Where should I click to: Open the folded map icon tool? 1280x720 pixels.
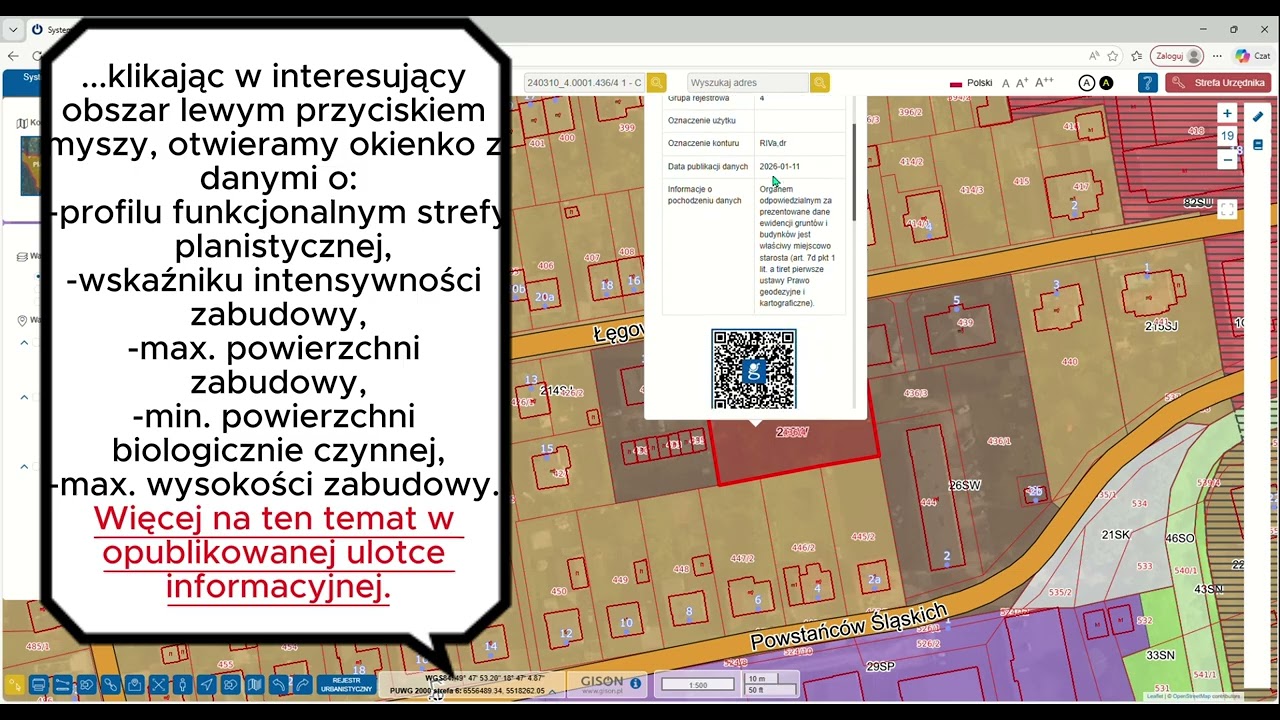click(254, 685)
